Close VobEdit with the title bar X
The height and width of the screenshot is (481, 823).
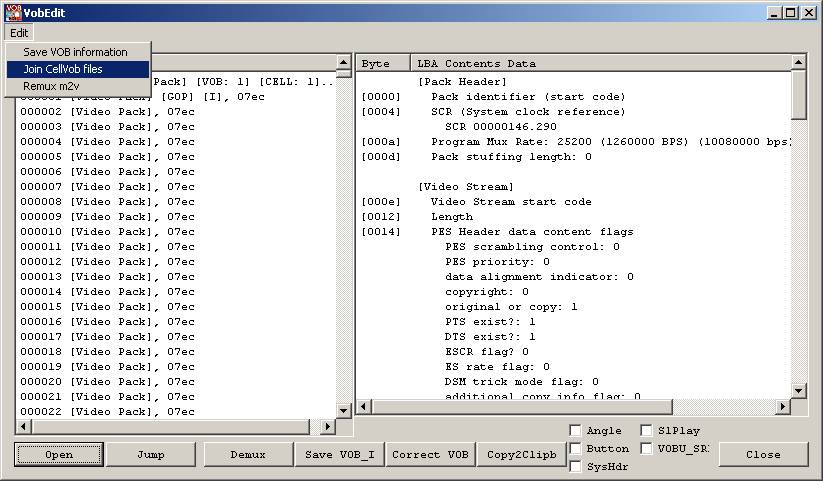click(809, 13)
